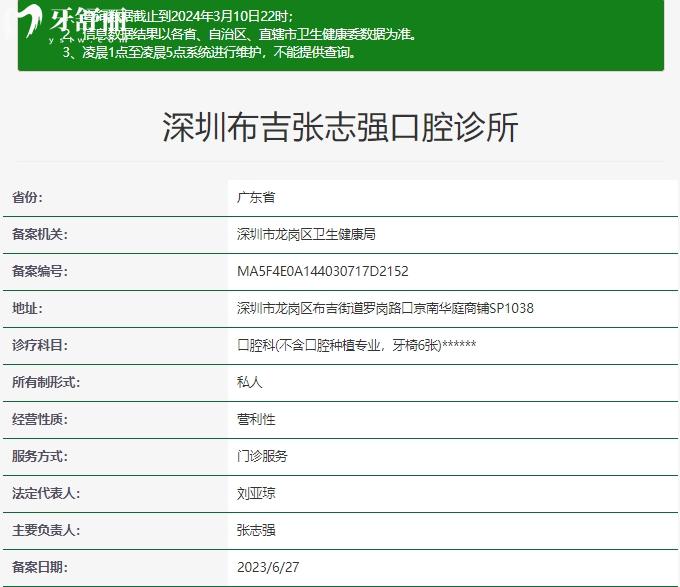The image size is (680, 587).
Task: Select the value 门诊服务
Action: (262, 456)
